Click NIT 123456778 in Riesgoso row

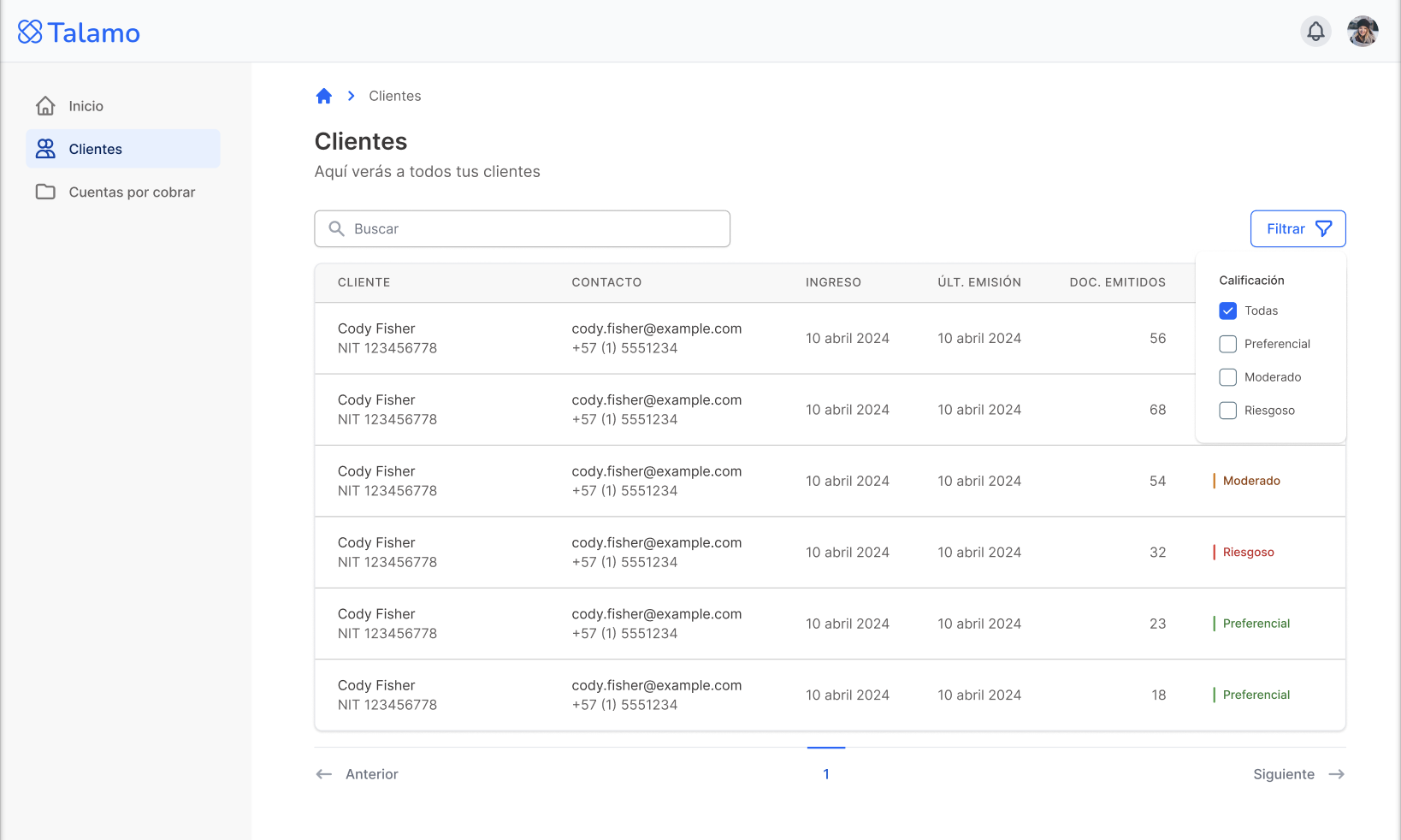pos(387,562)
